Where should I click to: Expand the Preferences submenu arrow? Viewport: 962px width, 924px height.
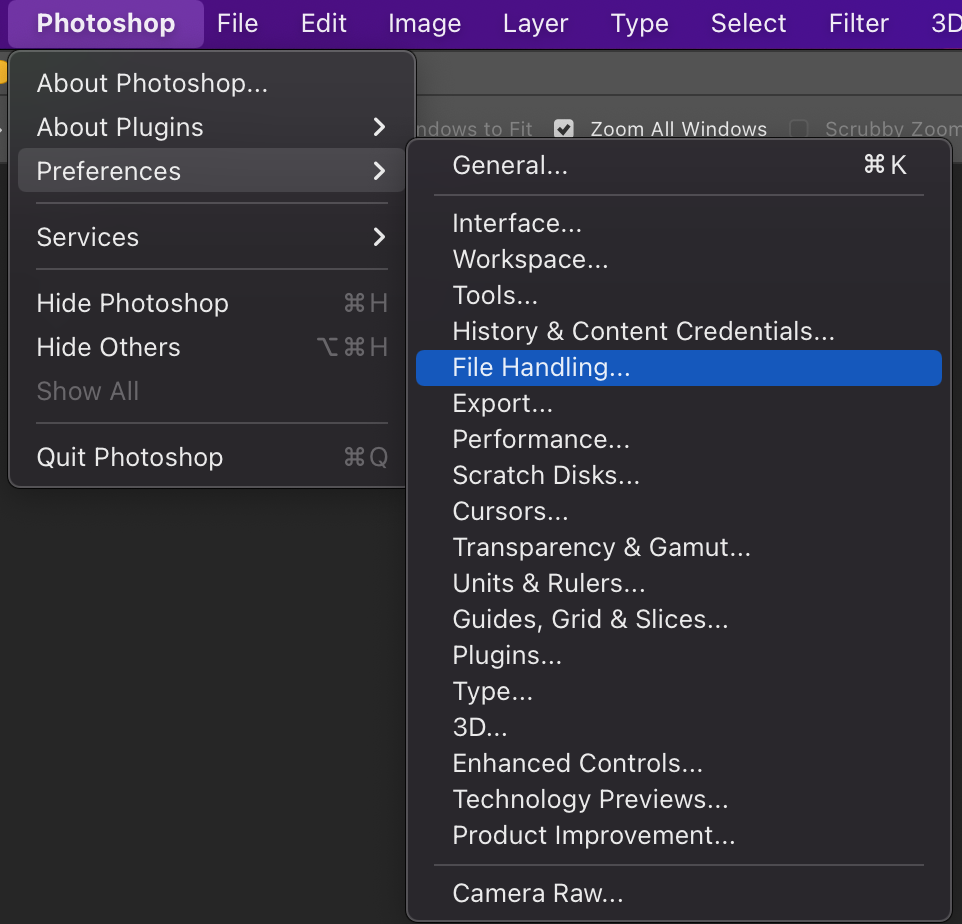pyautogui.click(x=378, y=171)
